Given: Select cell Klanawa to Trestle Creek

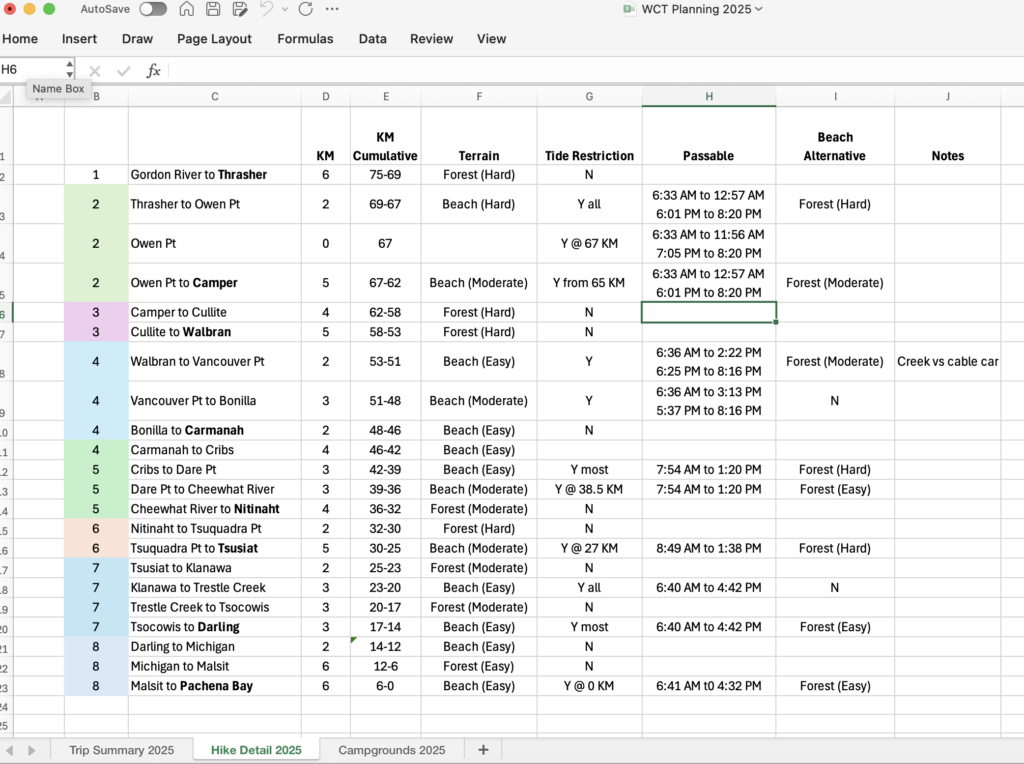Looking at the screenshot, I should (x=214, y=587).
